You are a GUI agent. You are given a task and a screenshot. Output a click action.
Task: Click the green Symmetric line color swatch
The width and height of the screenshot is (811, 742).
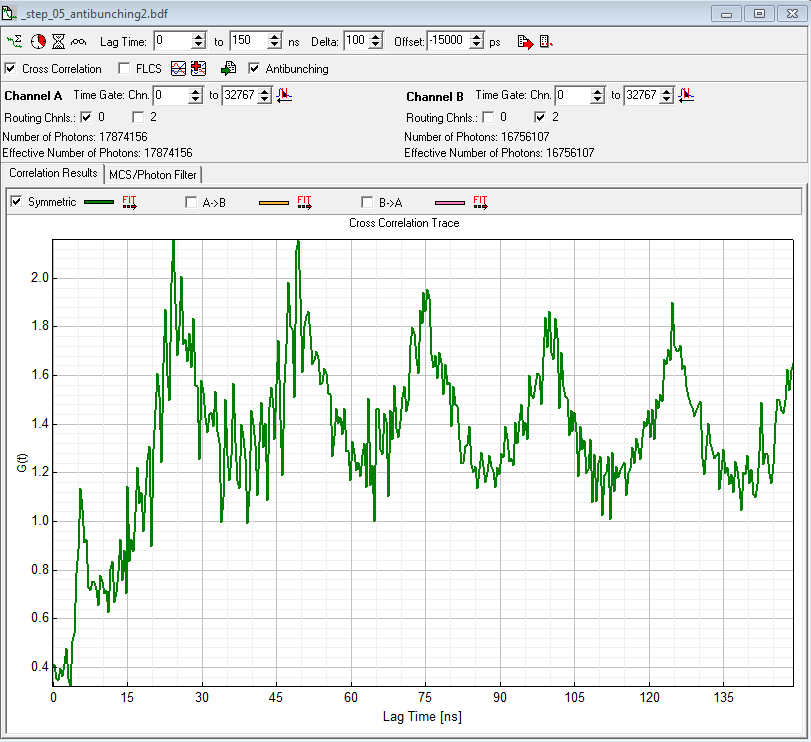[99, 202]
